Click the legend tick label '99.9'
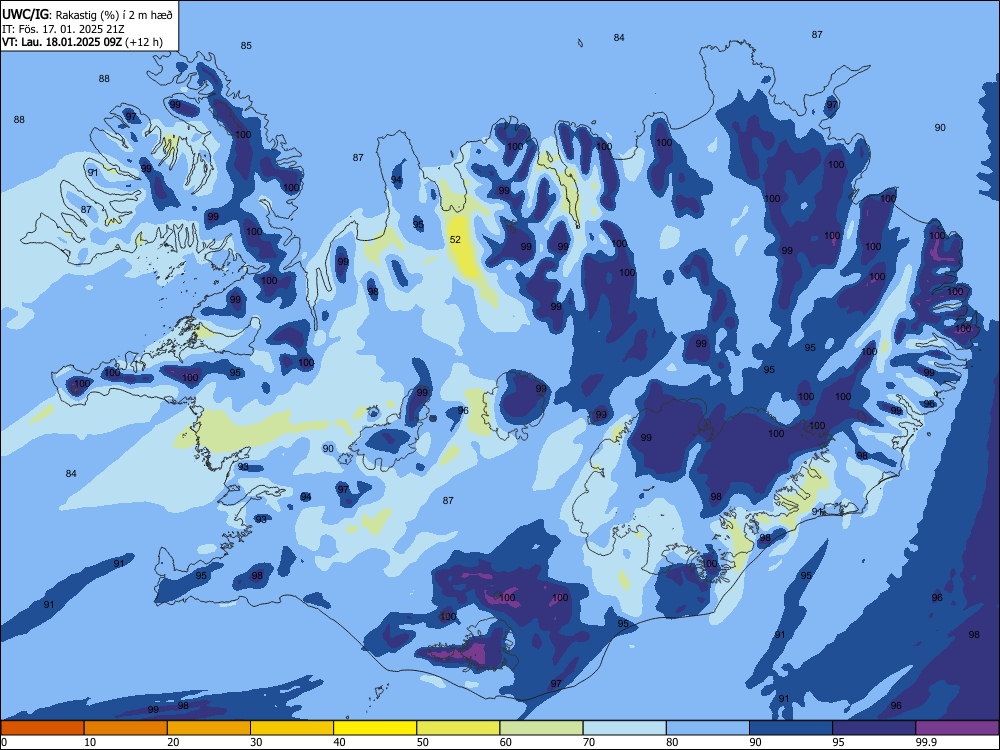This screenshot has width=1000, height=750. [926, 742]
